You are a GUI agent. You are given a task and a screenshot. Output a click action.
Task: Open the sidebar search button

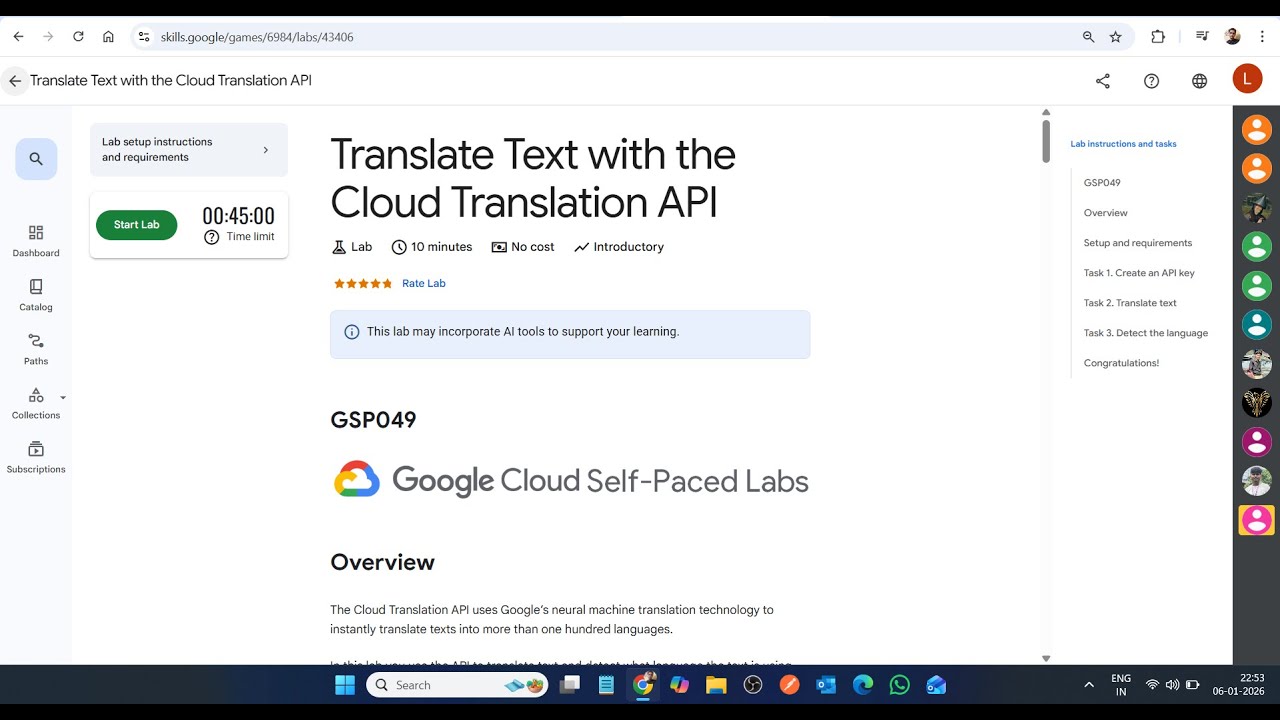36,159
